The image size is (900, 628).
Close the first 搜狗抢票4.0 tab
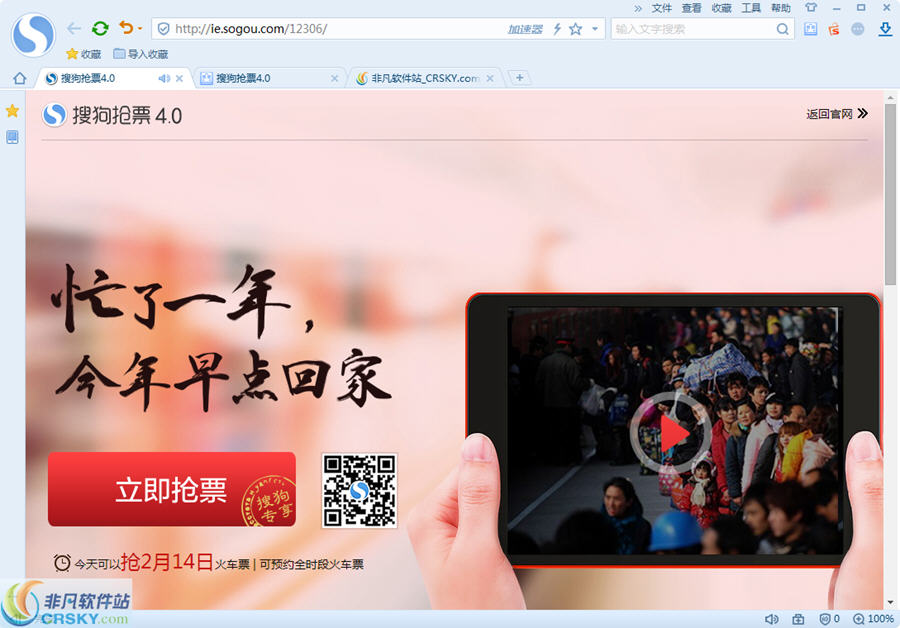pyautogui.click(x=179, y=79)
